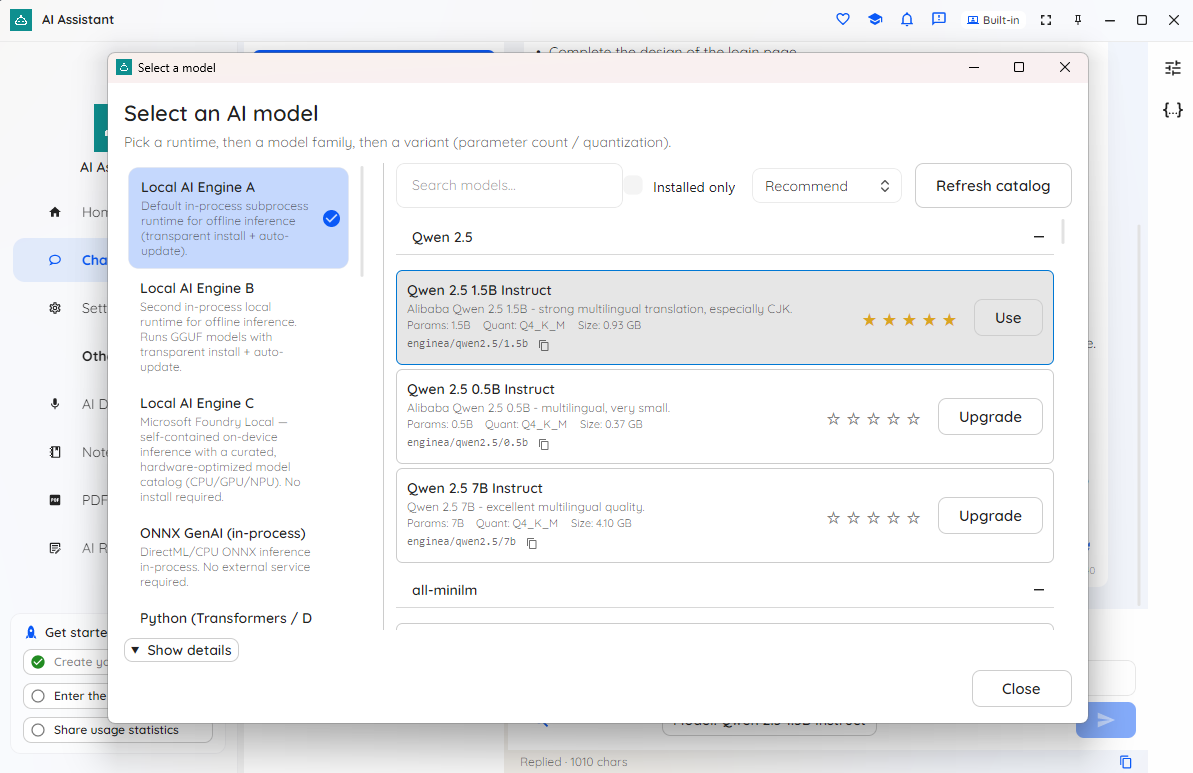Maximize the Select a model dialog
Screen dimensions: 1193x773
1019,68
